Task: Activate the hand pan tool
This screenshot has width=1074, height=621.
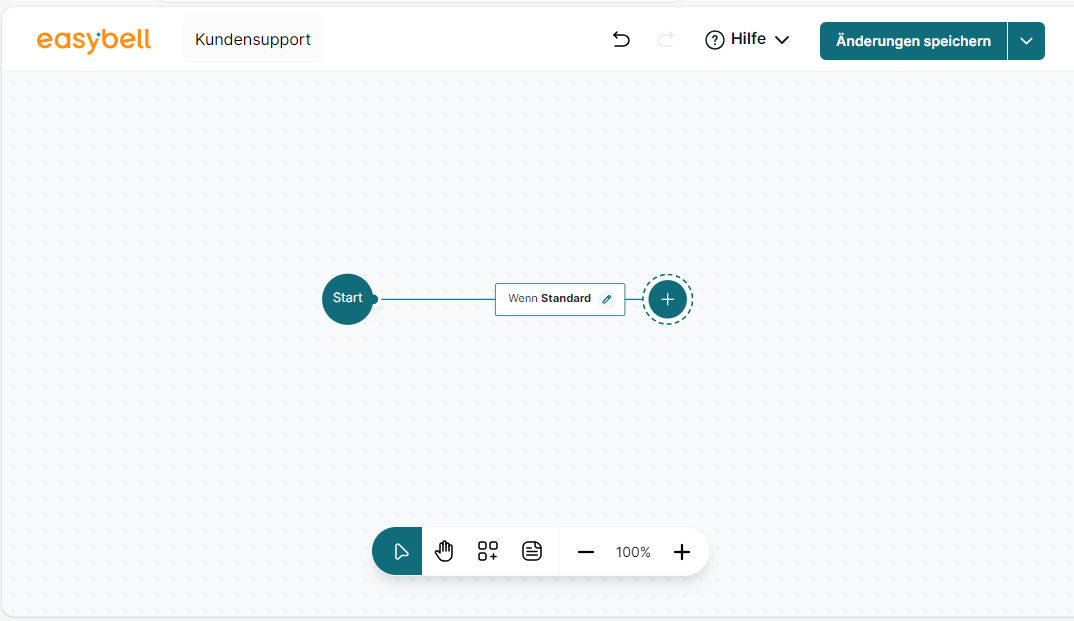Action: pyautogui.click(x=444, y=552)
